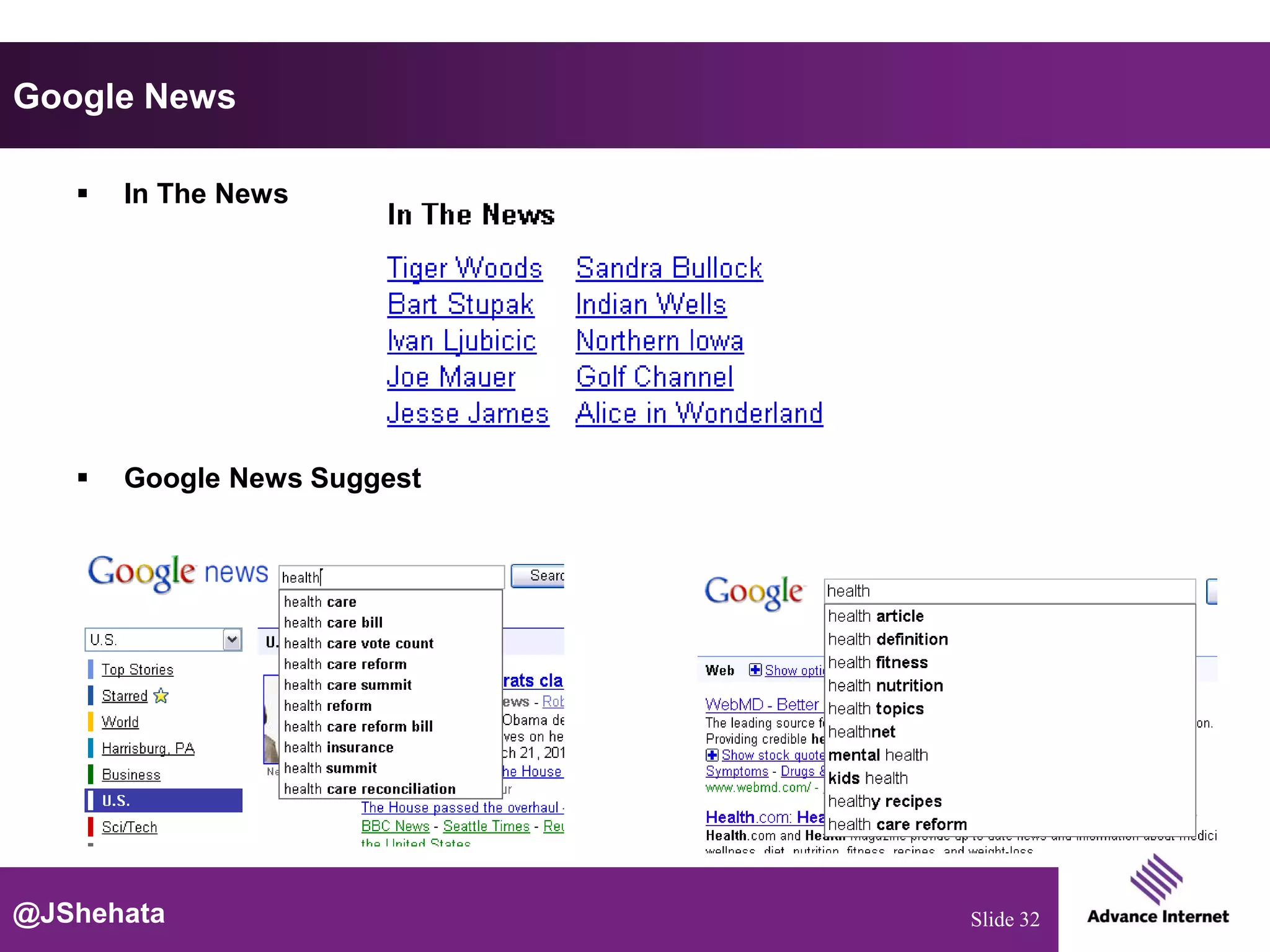Select the Northern Iowa link
The width and height of the screenshot is (1270, 952).
click(659, 341)
